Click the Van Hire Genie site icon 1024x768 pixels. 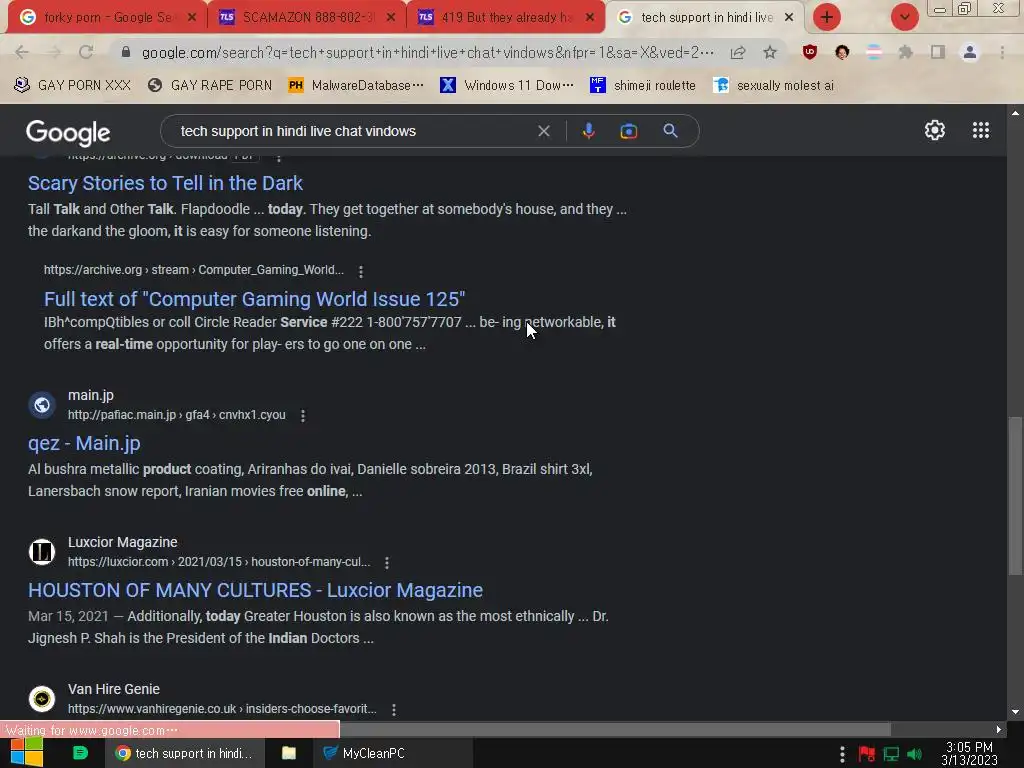(42, 699)
